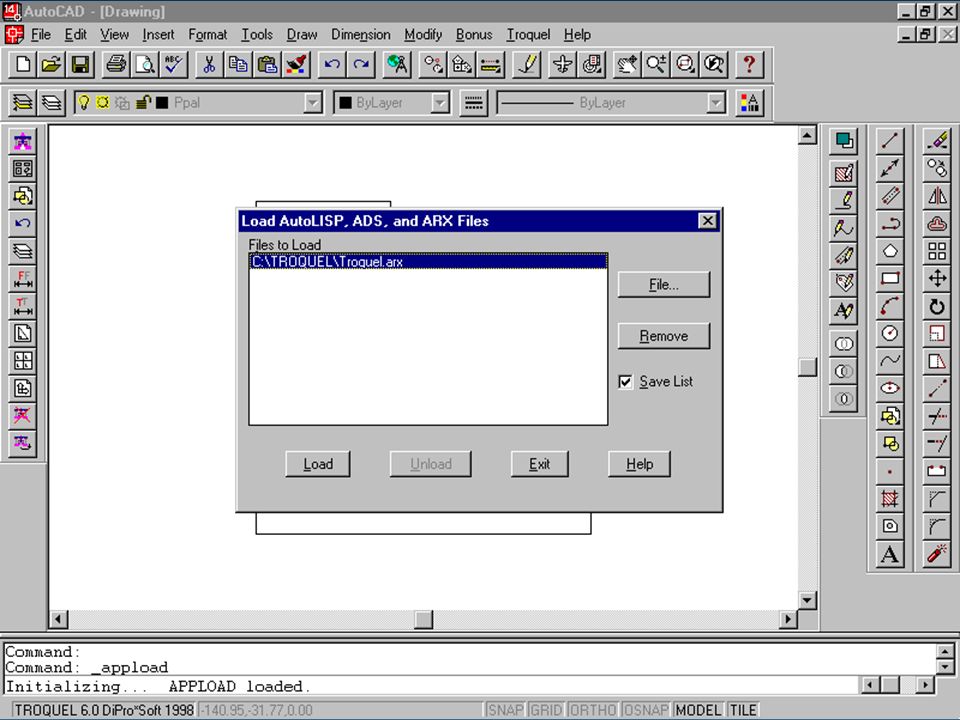Select the Array tool icon
The image size is (960, 720).
pyautogui.click(x=937, y=251)
